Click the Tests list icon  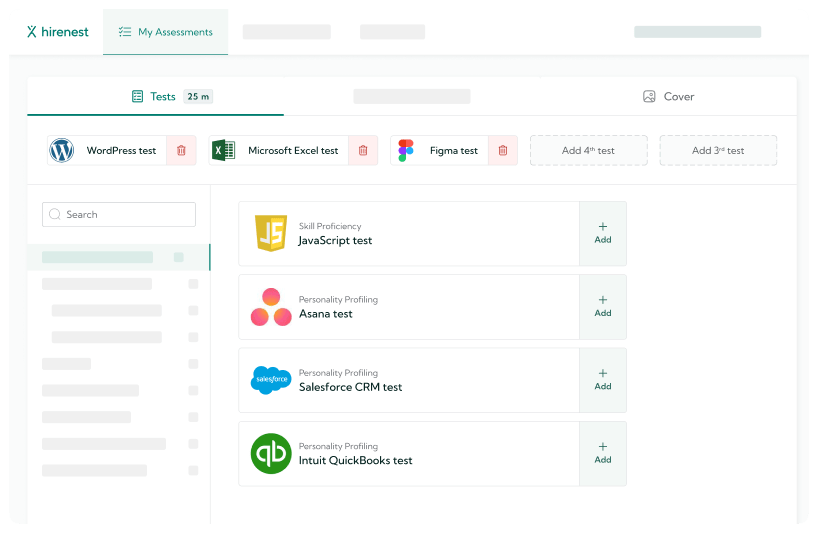point(137,96)
